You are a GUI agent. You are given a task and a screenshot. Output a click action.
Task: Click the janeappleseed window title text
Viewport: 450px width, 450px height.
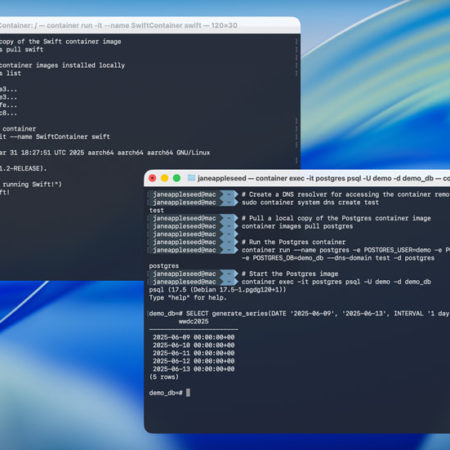(323, 178)
